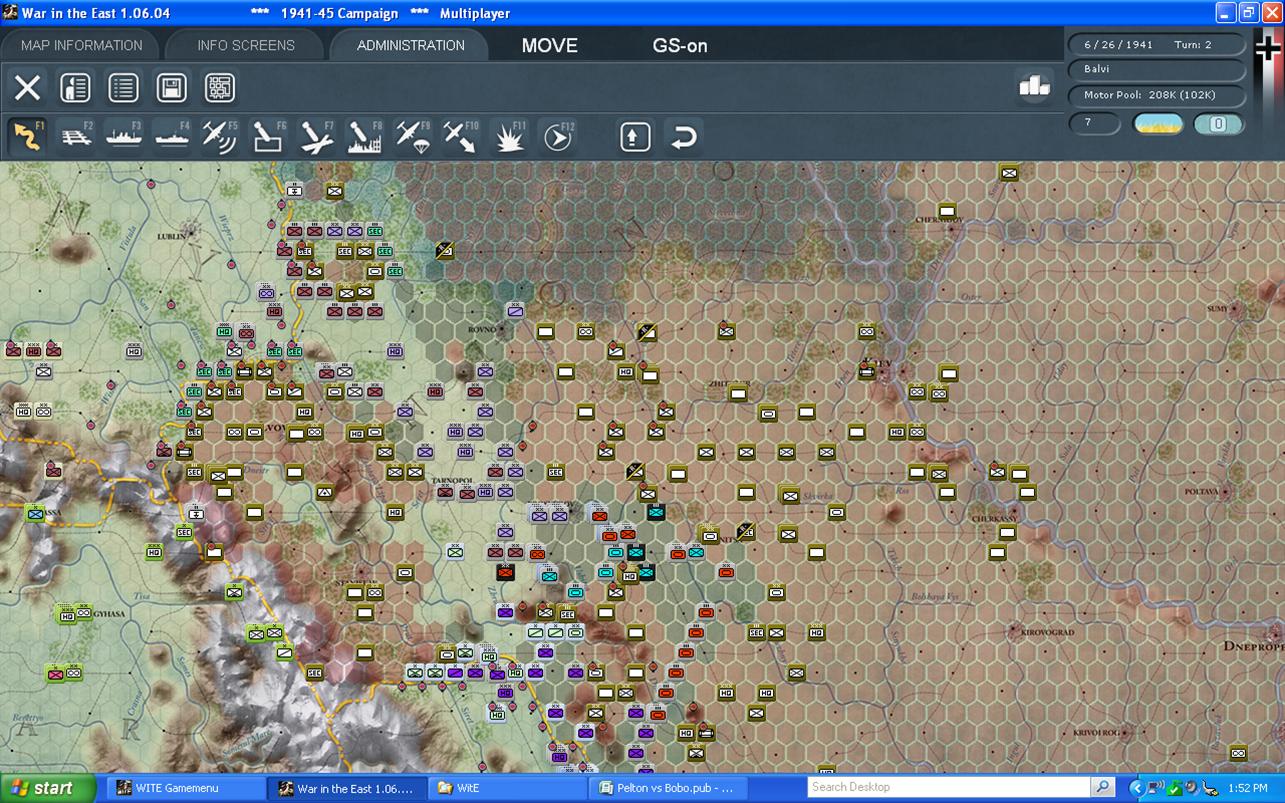Click the zero counter pill at top right
This screenshot has height=803, width=1285.
1218,124
